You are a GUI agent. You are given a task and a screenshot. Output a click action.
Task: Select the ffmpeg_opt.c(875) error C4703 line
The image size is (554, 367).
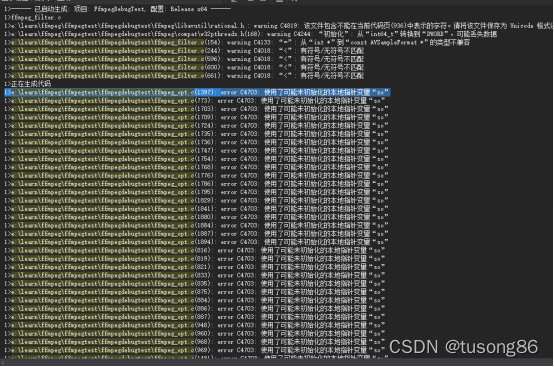click(x=195, y=292)
